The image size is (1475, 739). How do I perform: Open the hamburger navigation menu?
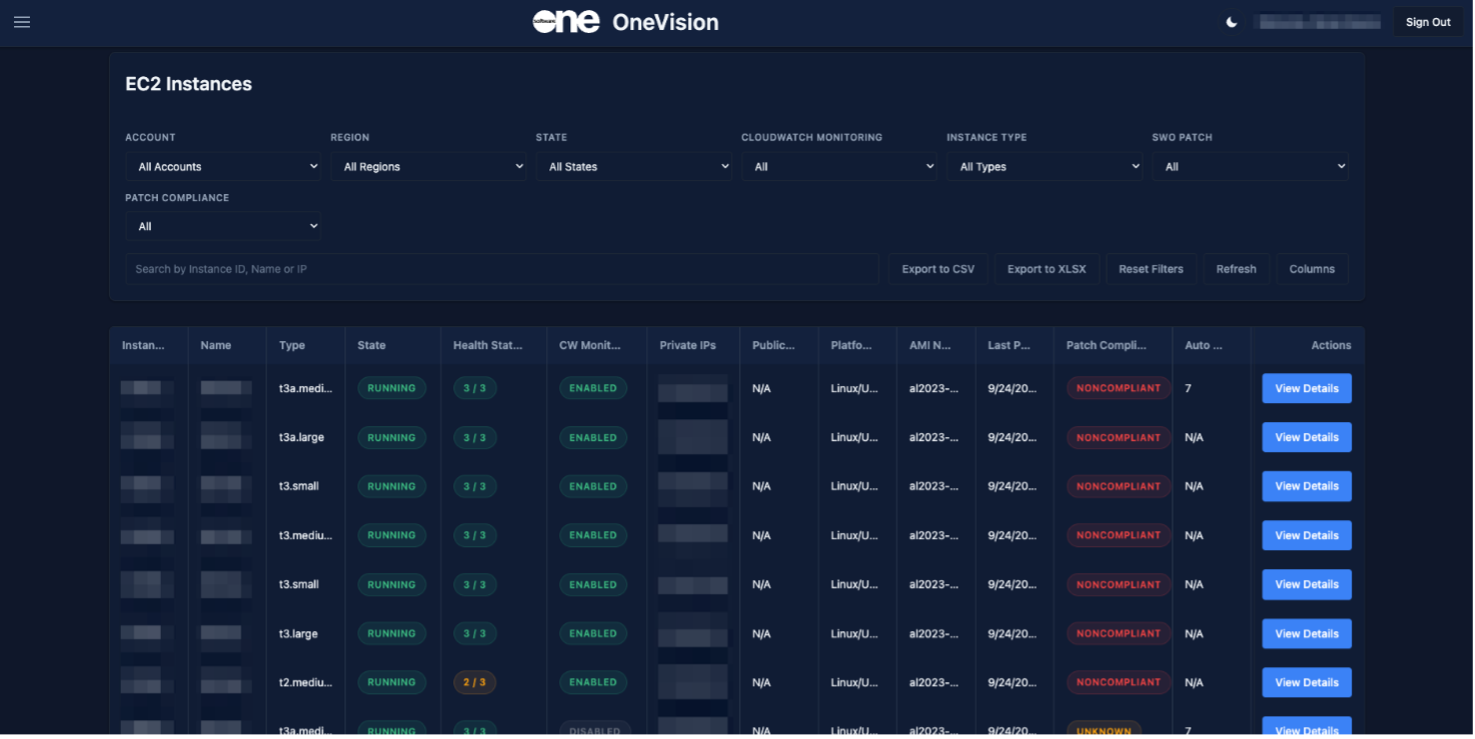tap(22, 22)
